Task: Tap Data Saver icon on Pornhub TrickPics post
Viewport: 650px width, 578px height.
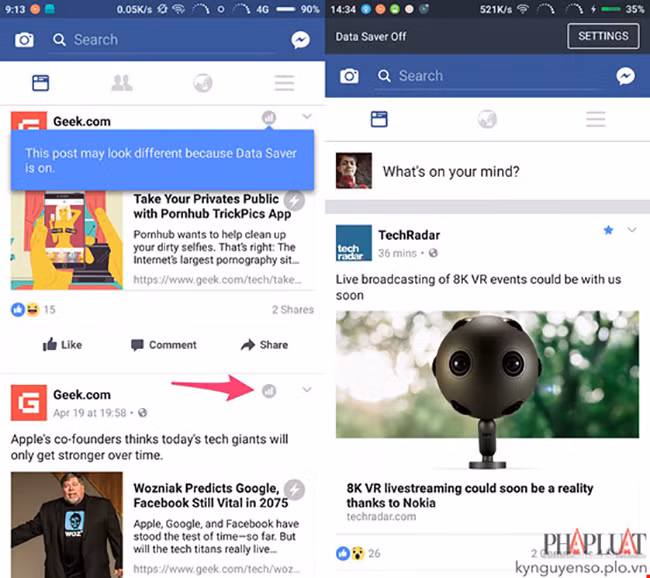Action: pyautogui.click(x=269, y=118)
